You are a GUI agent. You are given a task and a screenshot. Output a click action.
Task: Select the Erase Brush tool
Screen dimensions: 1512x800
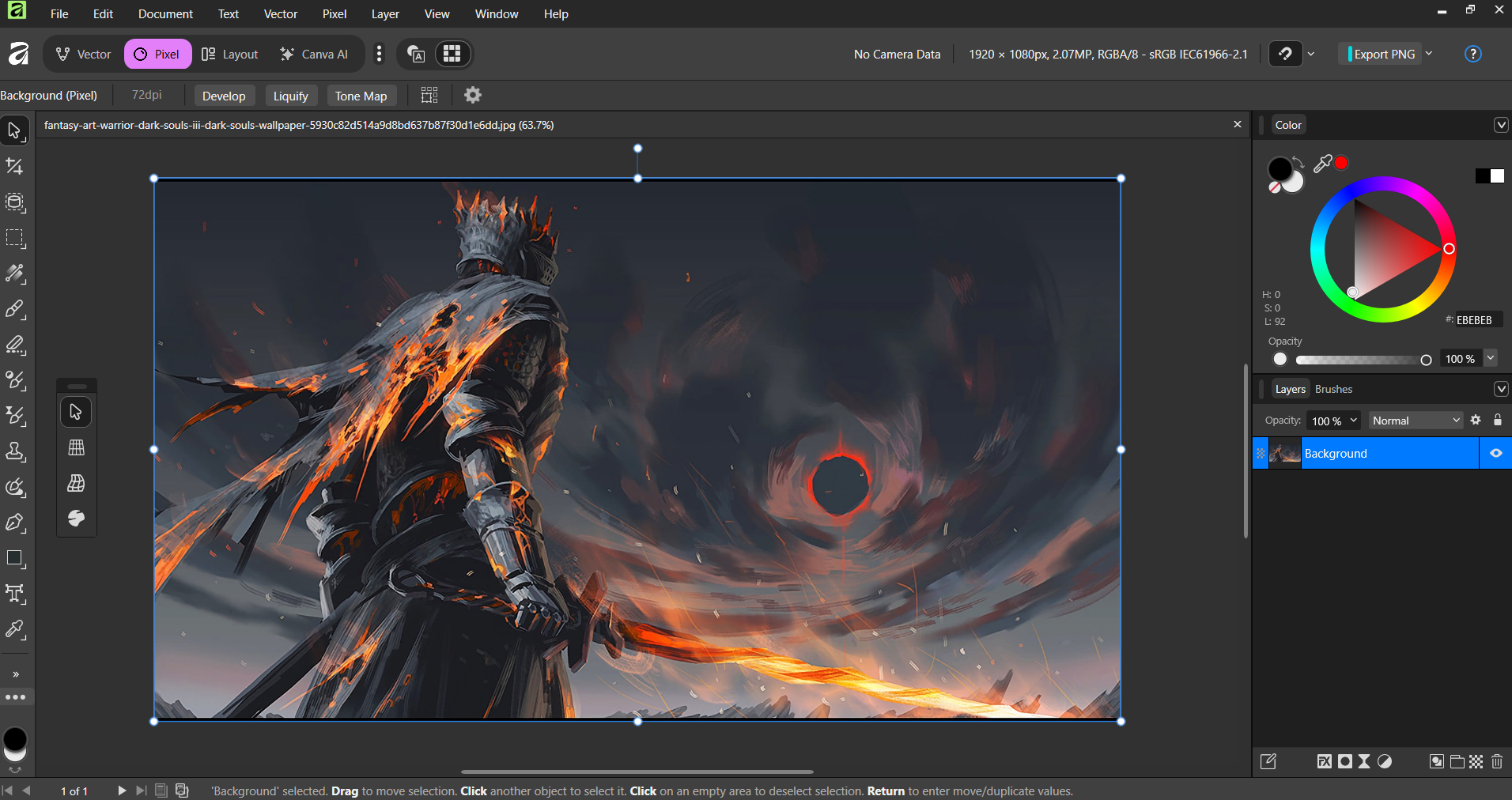coord(15,345)
